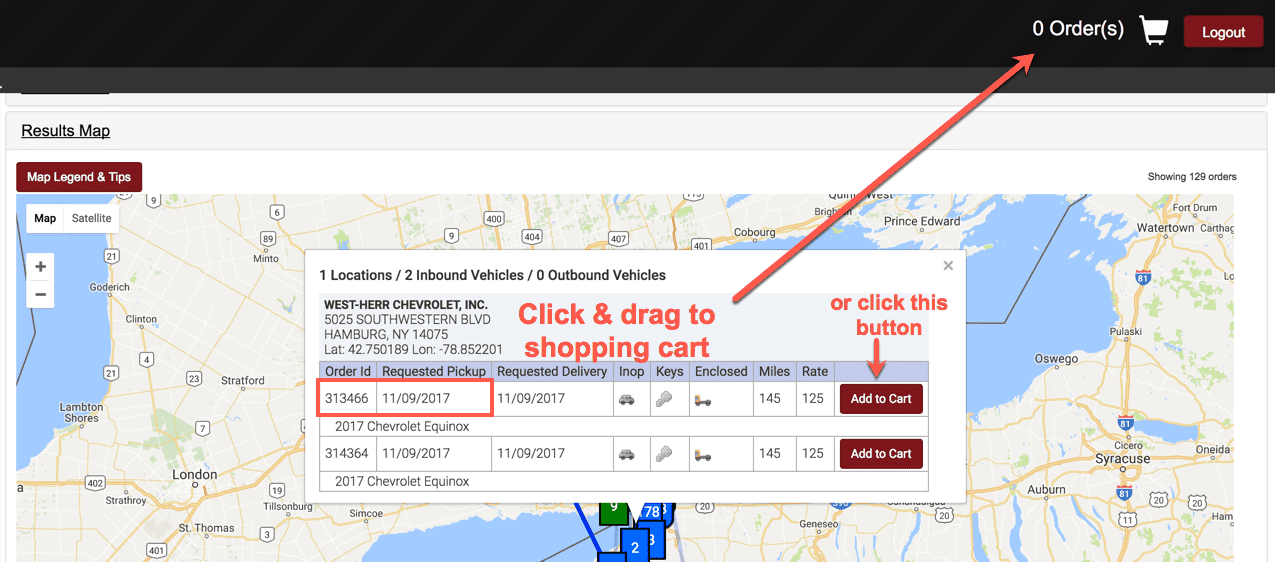Click the Logout button
This screenshot has height=562, width=1275.
(1223, 32)
